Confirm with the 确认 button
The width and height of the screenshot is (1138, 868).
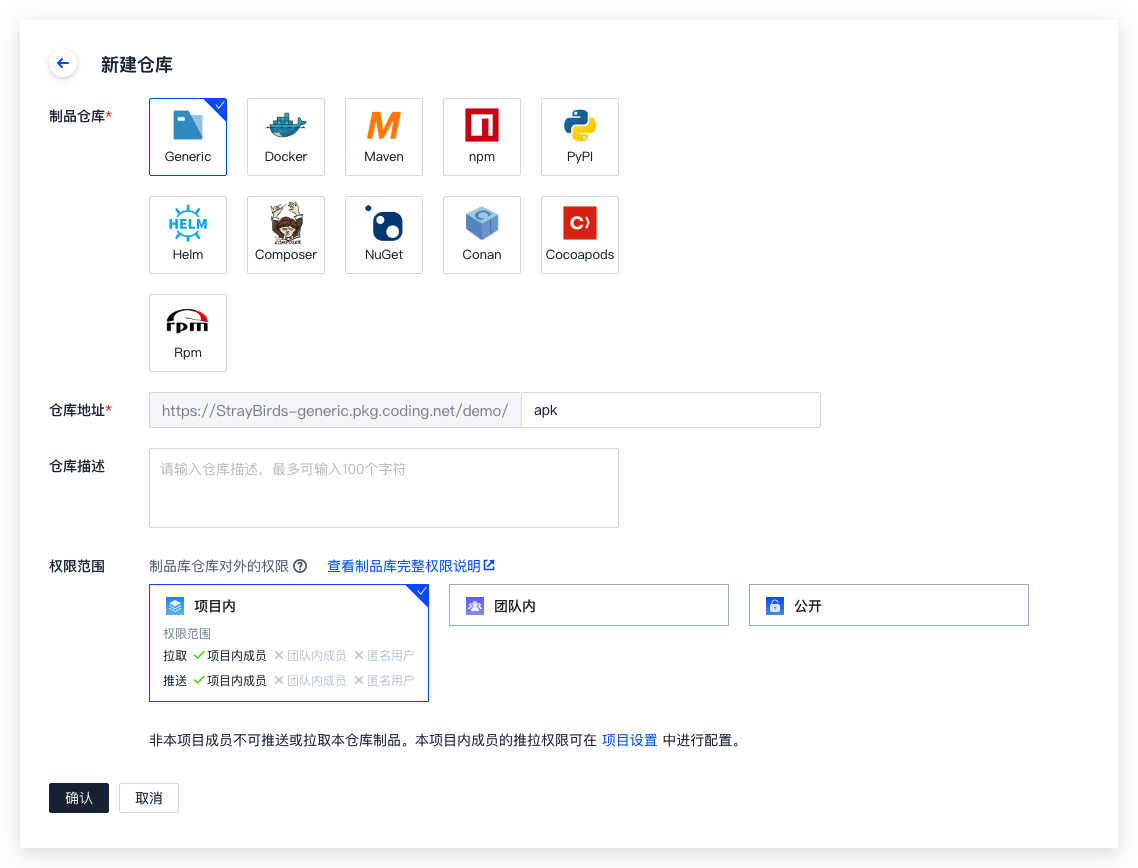[79, 798]
